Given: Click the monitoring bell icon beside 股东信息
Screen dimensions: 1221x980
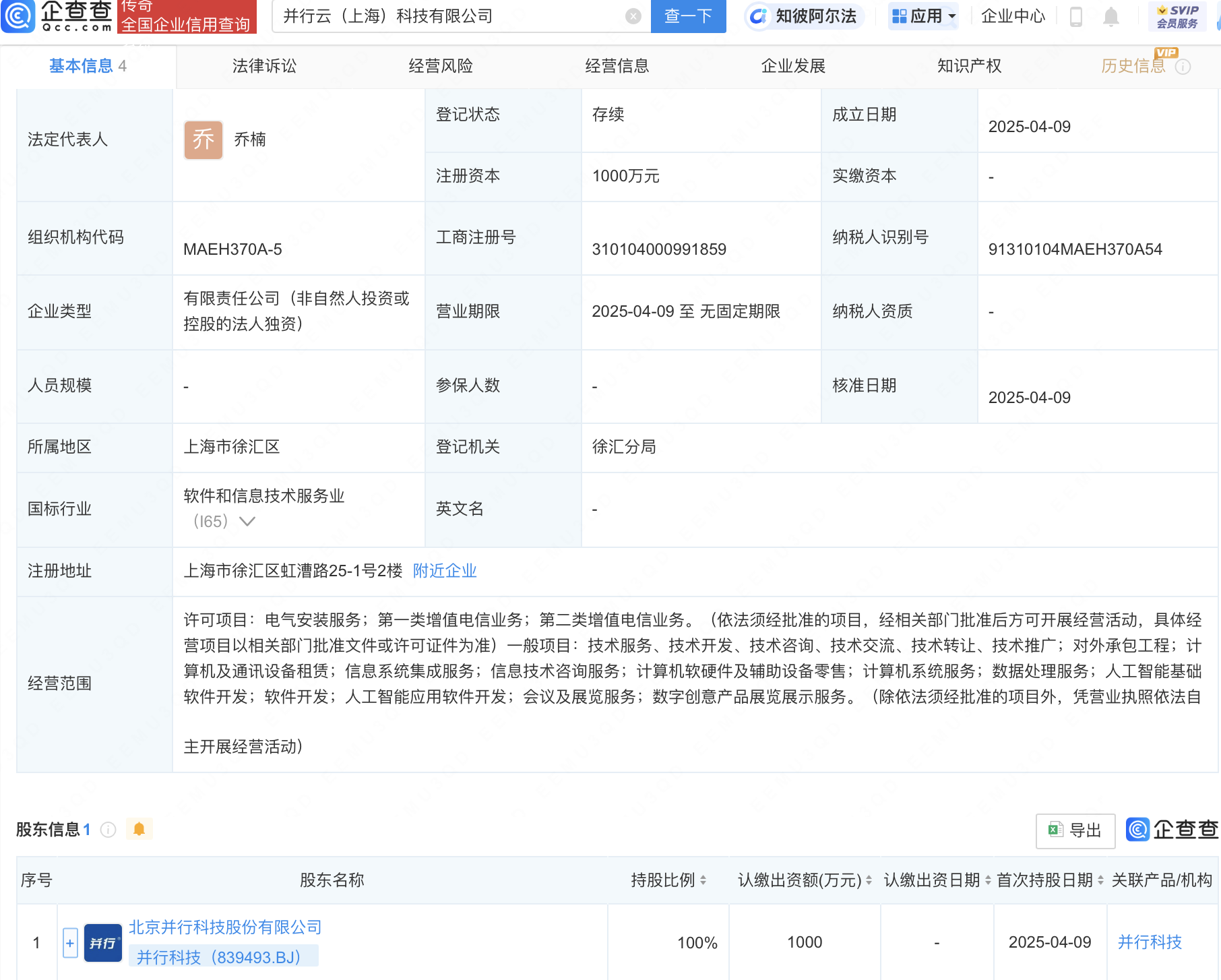Looking at the screenshot, I should coord(139,829).
